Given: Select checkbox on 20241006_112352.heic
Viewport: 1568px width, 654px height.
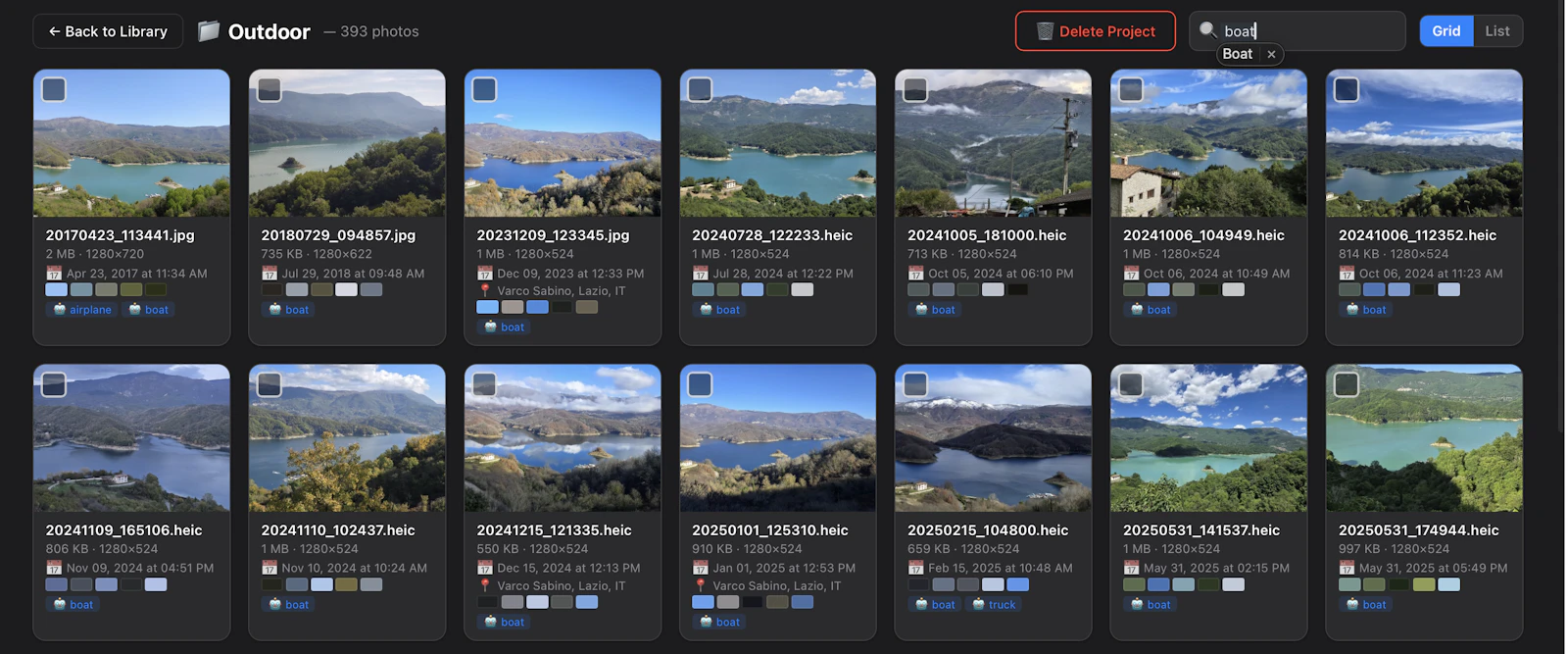Looking at the screenshot, I should [1347, 90].
